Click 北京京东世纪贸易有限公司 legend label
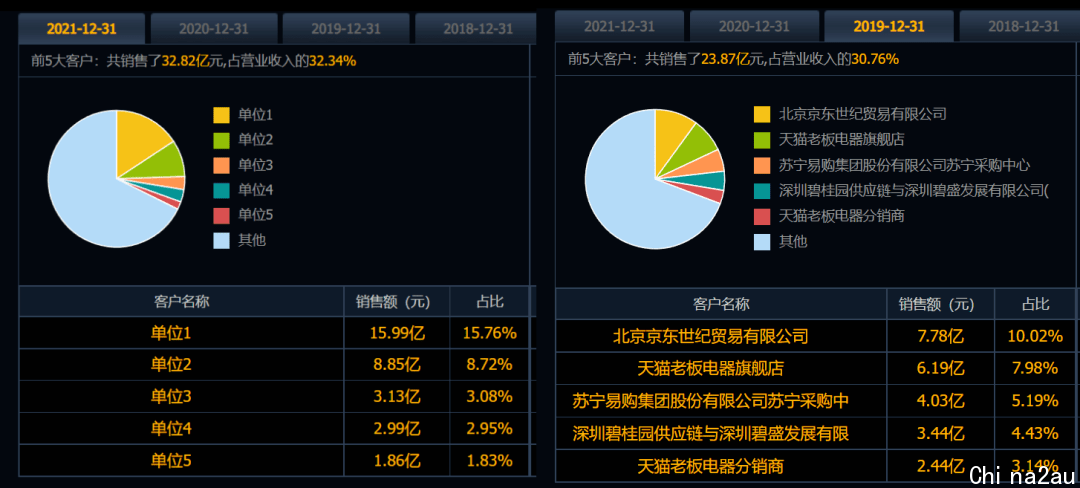 tap(862, 114)
